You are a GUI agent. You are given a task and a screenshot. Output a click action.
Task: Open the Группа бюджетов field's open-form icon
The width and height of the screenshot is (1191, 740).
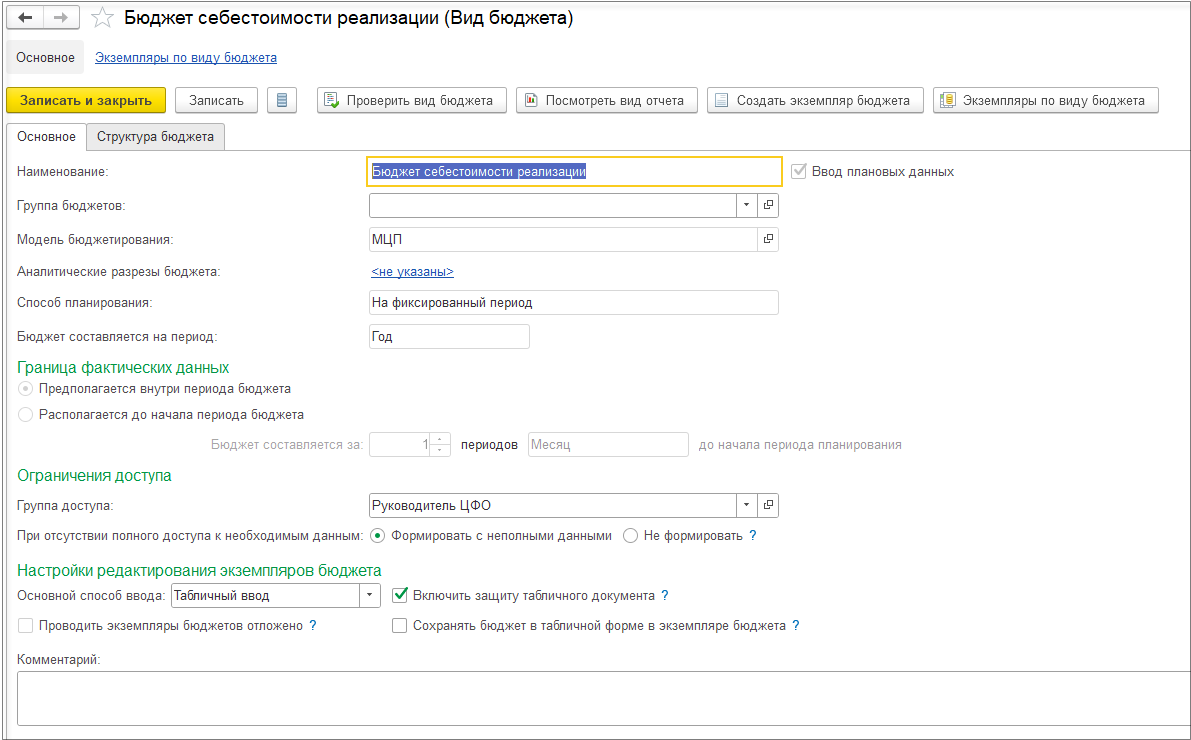[768, 205]
